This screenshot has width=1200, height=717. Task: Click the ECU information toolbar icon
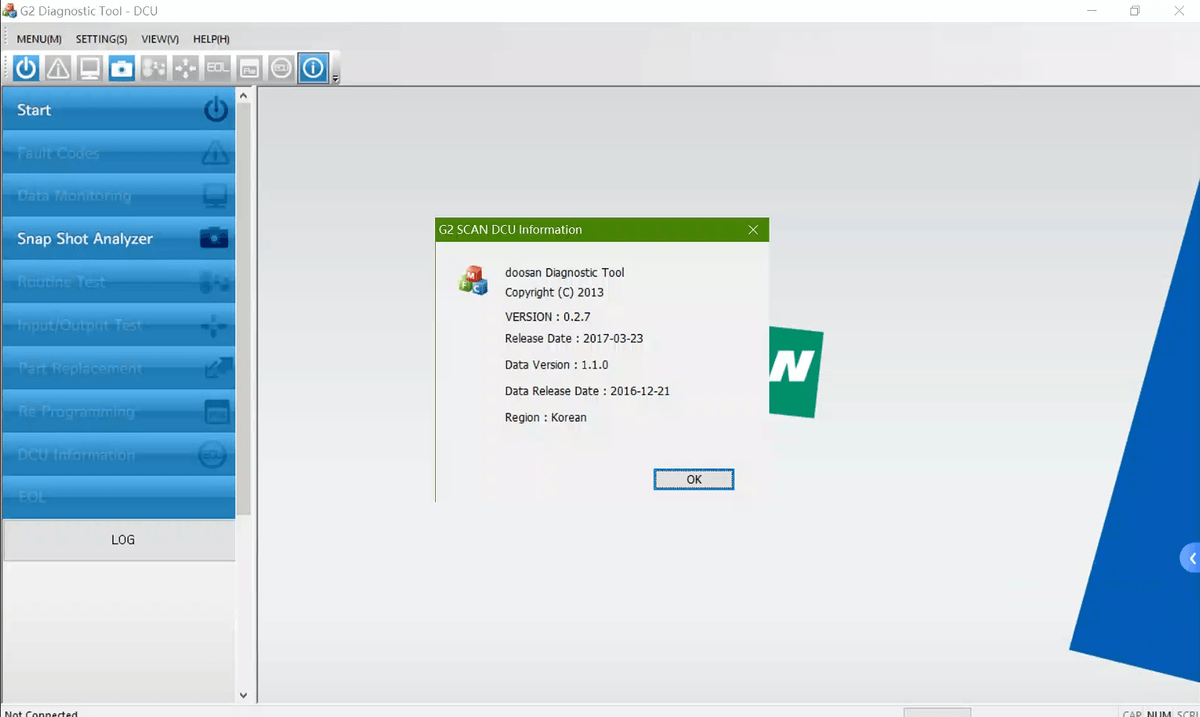[x=282, y=68]
